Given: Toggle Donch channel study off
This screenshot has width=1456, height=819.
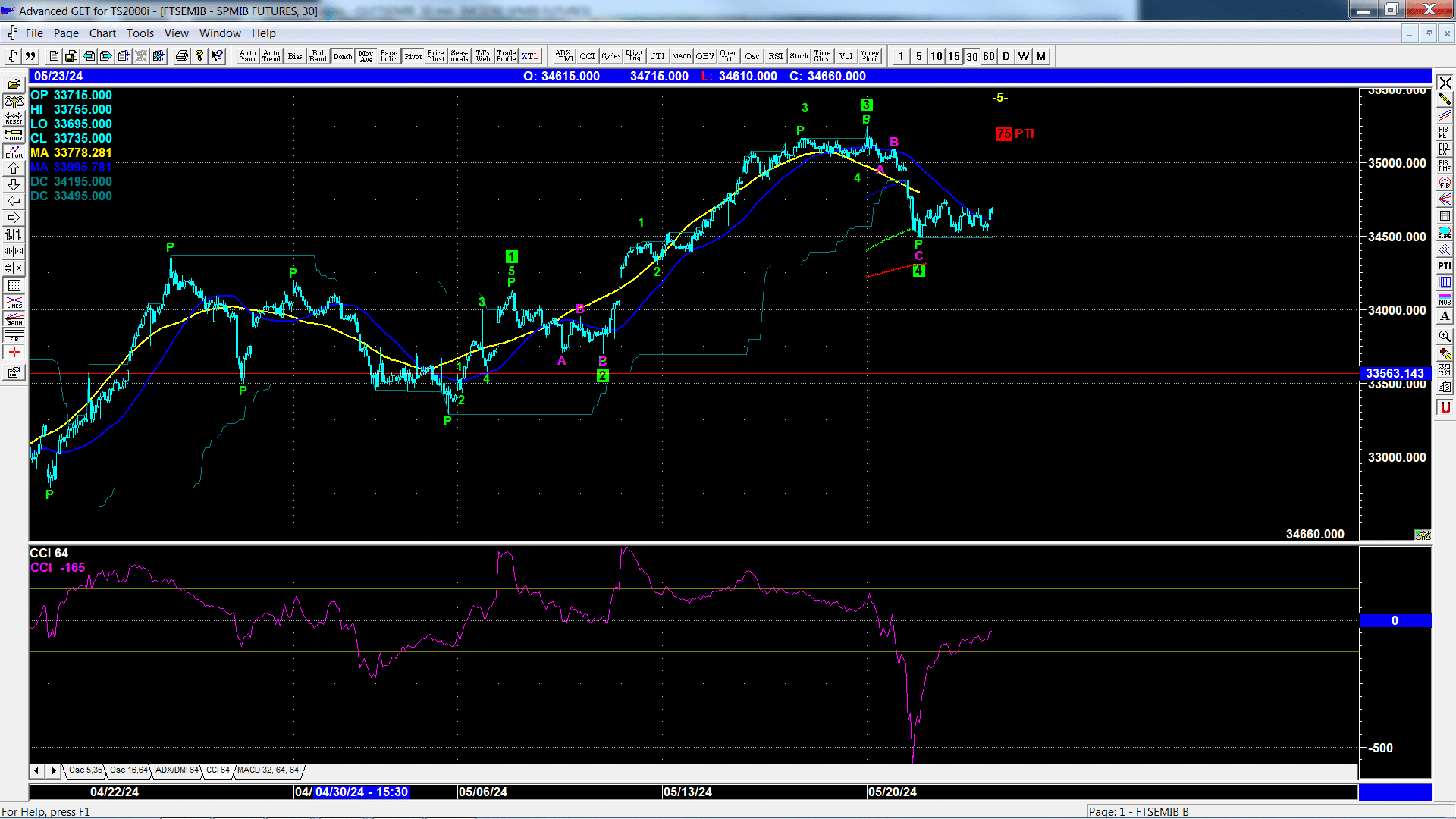Looking at the screenshot, I should pos(343,56).
